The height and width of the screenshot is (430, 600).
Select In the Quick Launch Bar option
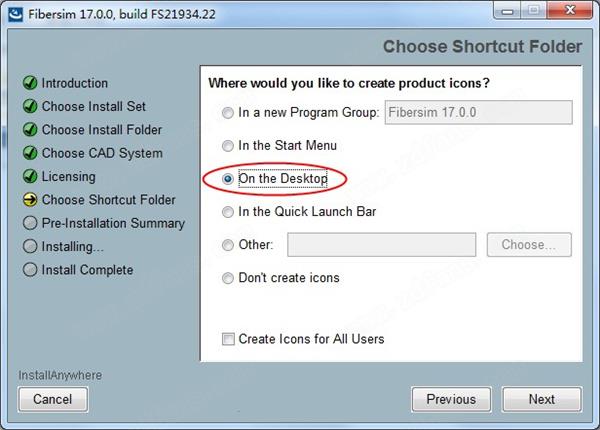point(228,212)
